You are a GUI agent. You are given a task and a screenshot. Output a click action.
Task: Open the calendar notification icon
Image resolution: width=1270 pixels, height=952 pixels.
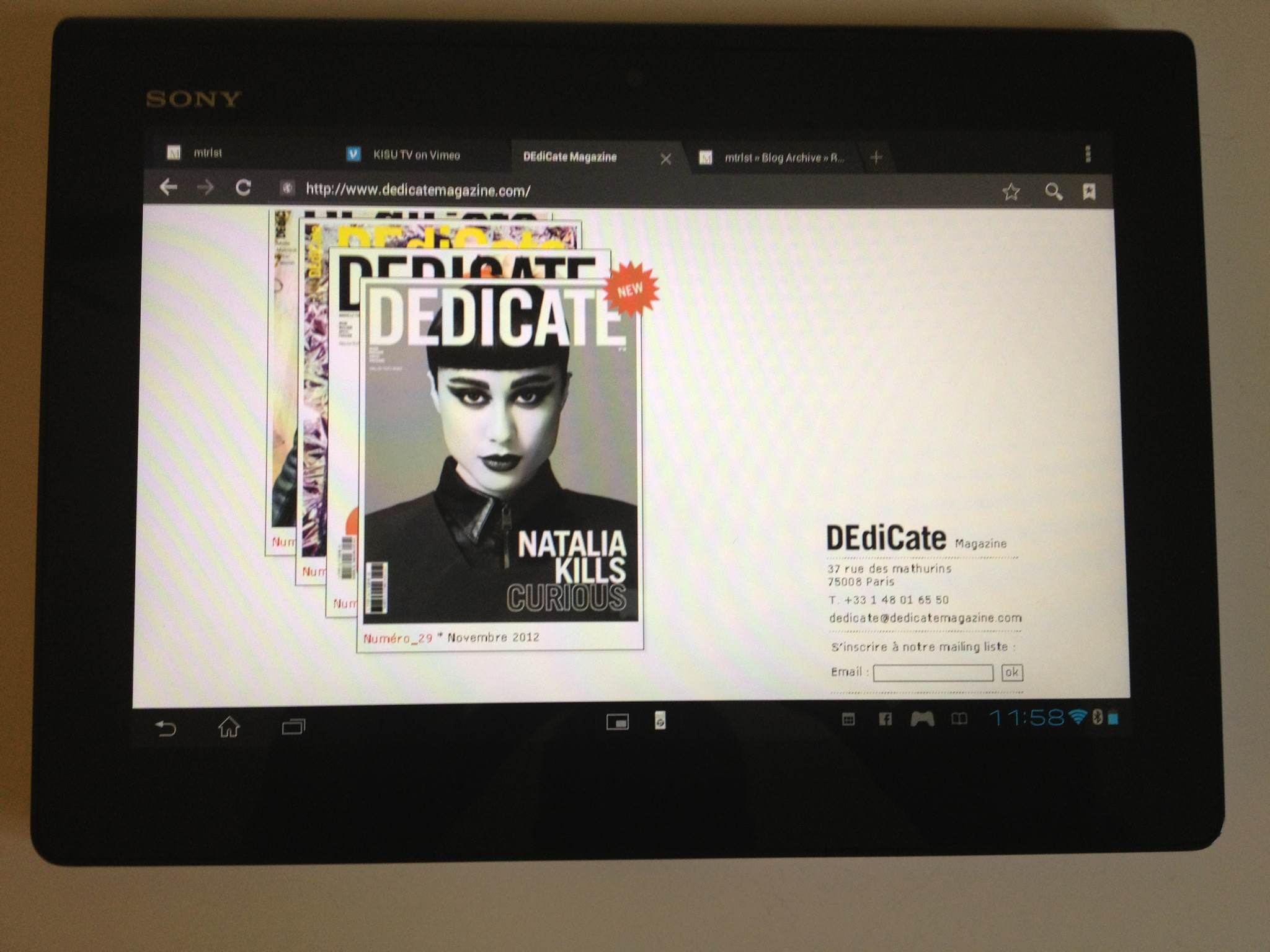coord(848,719)
